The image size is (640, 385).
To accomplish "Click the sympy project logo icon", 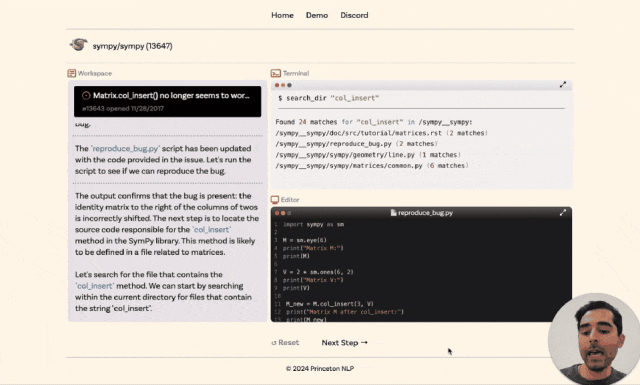I will coord(78,45).
